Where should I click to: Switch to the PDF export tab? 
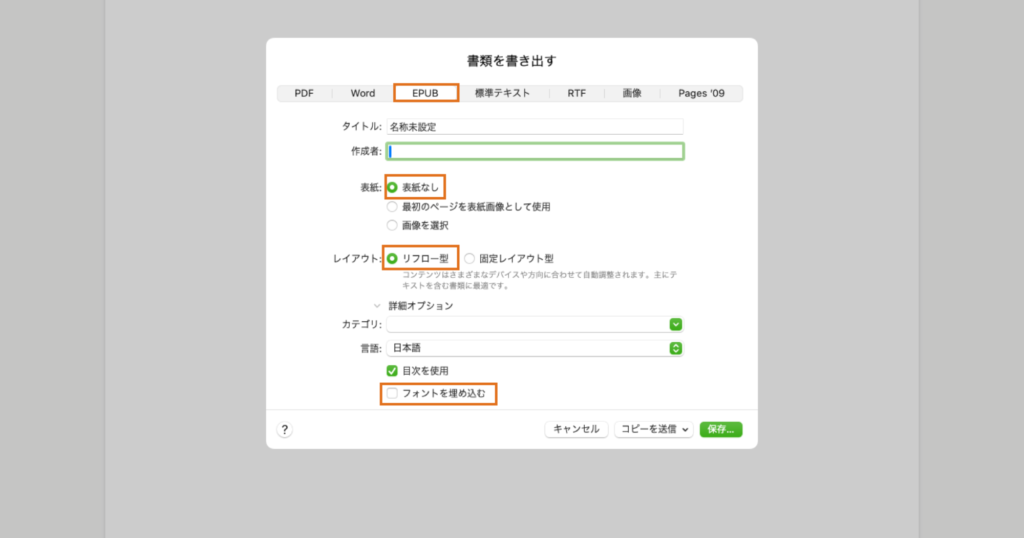pos(304,93)
